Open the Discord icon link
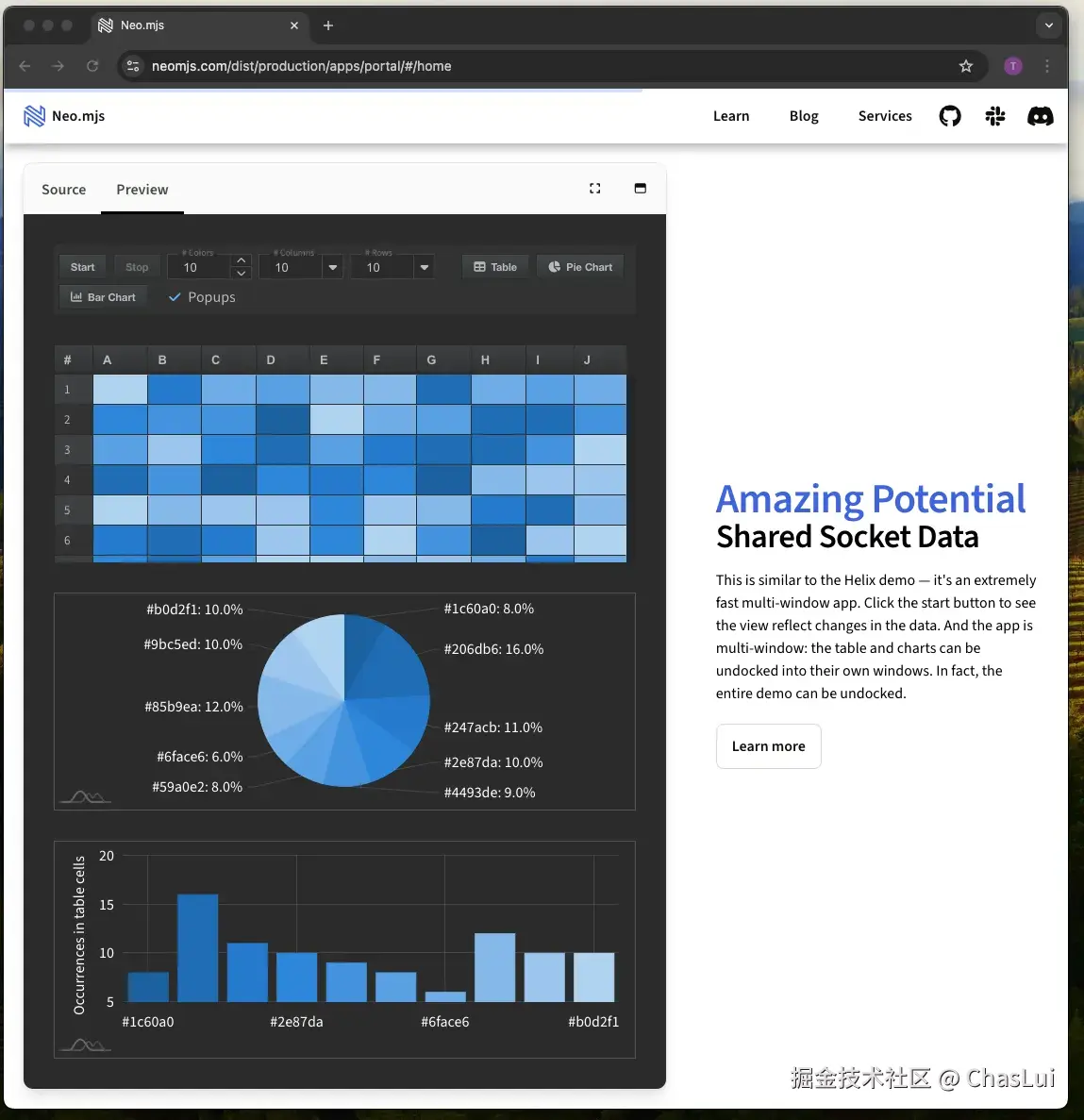The image size is (1084, 1120). click(1040, 116)
